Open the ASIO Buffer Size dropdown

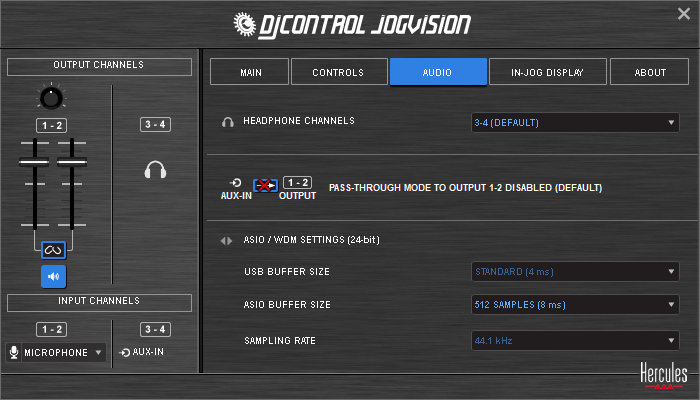(x=575, y=304)
